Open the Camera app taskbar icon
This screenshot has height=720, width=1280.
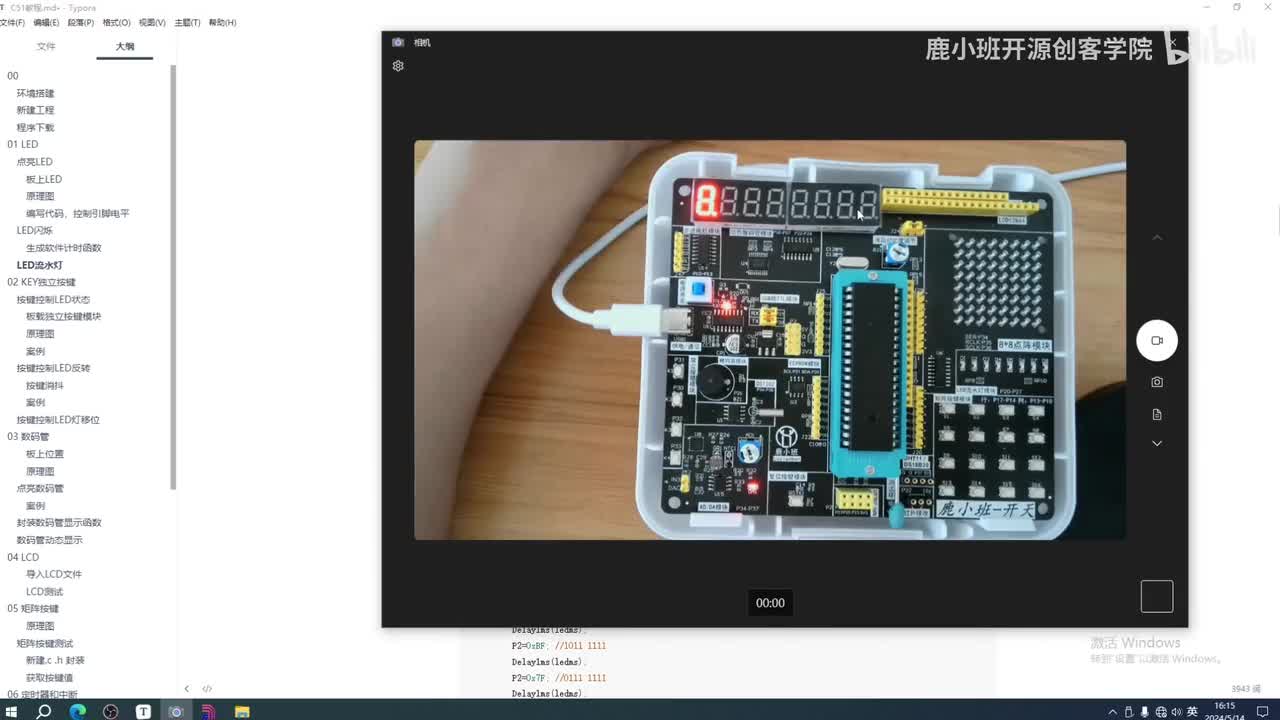tap(176, 711)
